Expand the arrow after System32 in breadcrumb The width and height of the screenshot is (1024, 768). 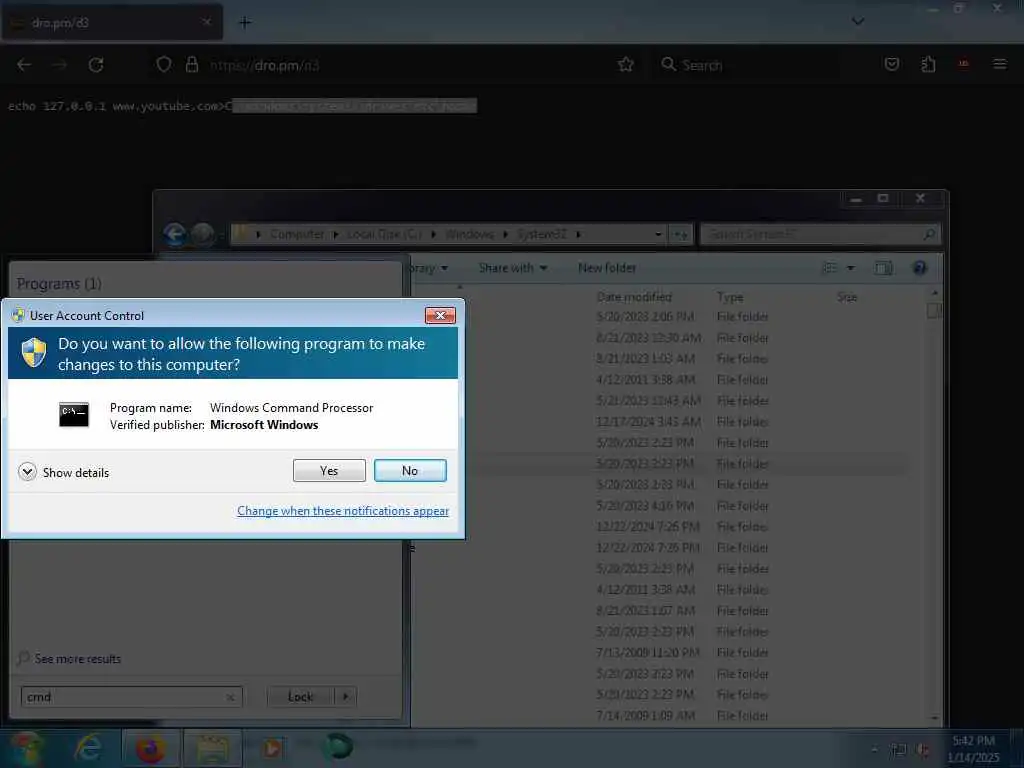pos(578,234)
